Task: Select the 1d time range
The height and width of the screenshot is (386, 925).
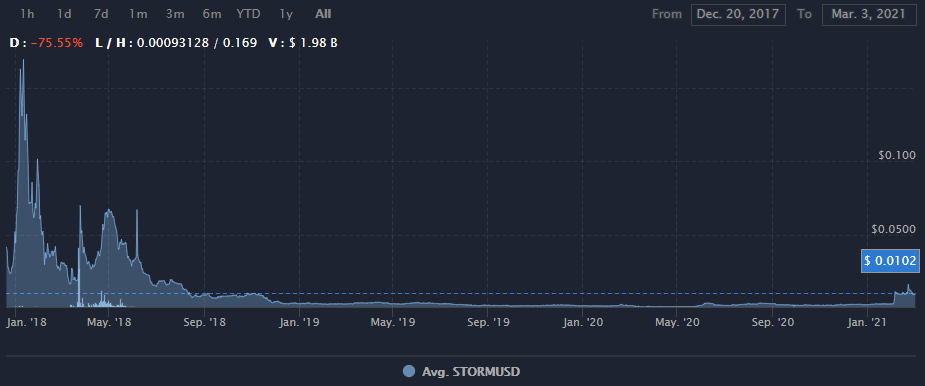Action: [64, 14]
